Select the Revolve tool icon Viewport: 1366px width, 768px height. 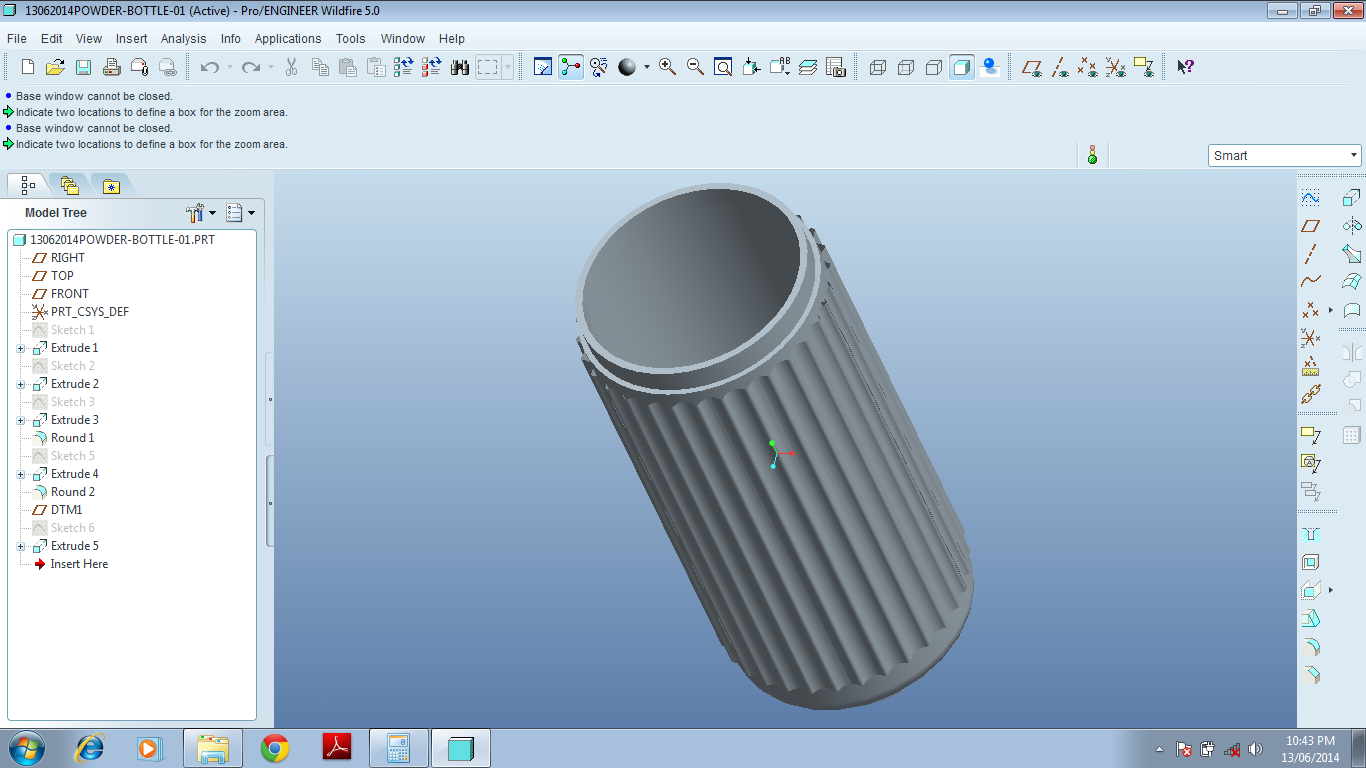1351,225
